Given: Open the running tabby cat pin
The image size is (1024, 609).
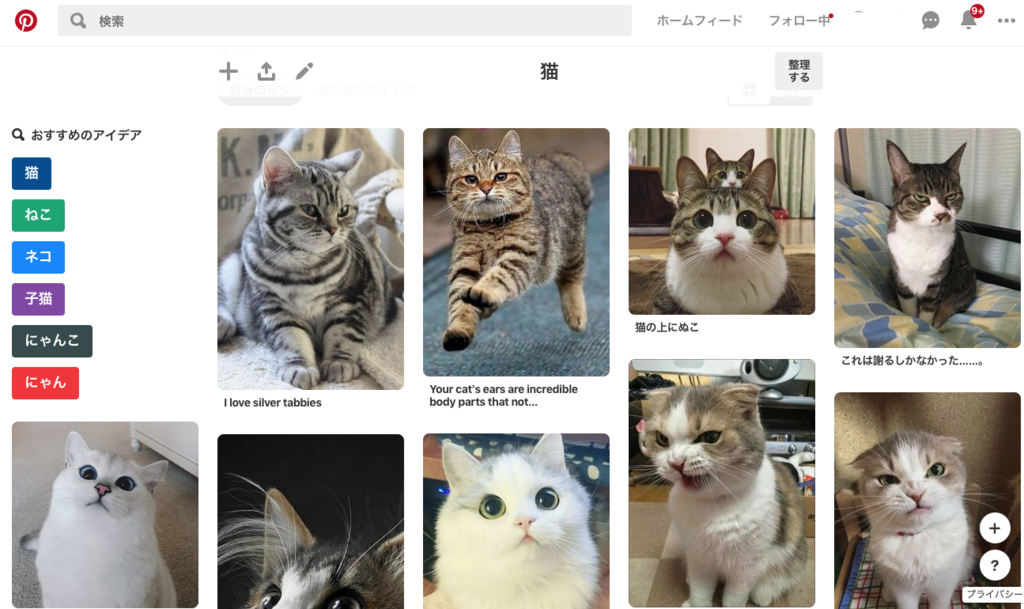Looking at the screenshot, I should coord(516,252).
